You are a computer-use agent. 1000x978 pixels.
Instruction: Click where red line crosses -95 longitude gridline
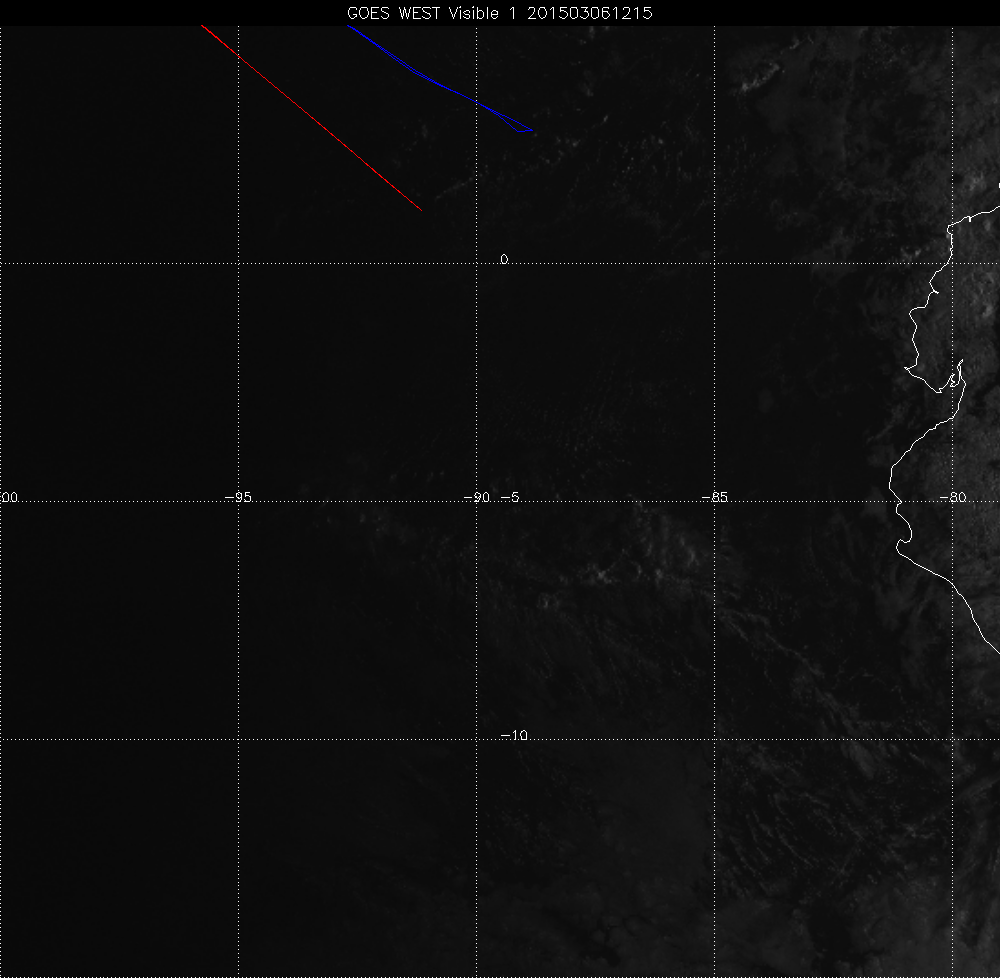point(238,56)
